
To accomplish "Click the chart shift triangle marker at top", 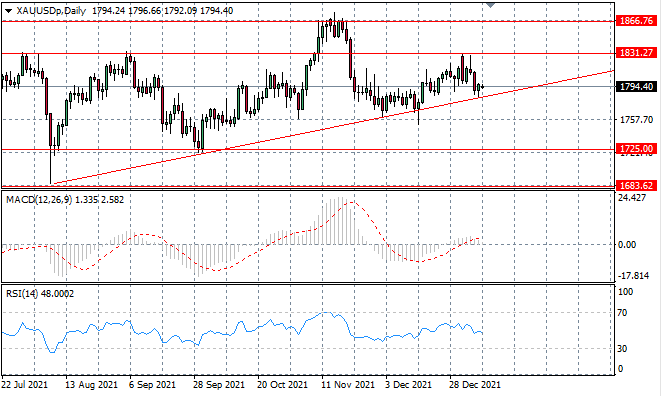I will [490, 5].
